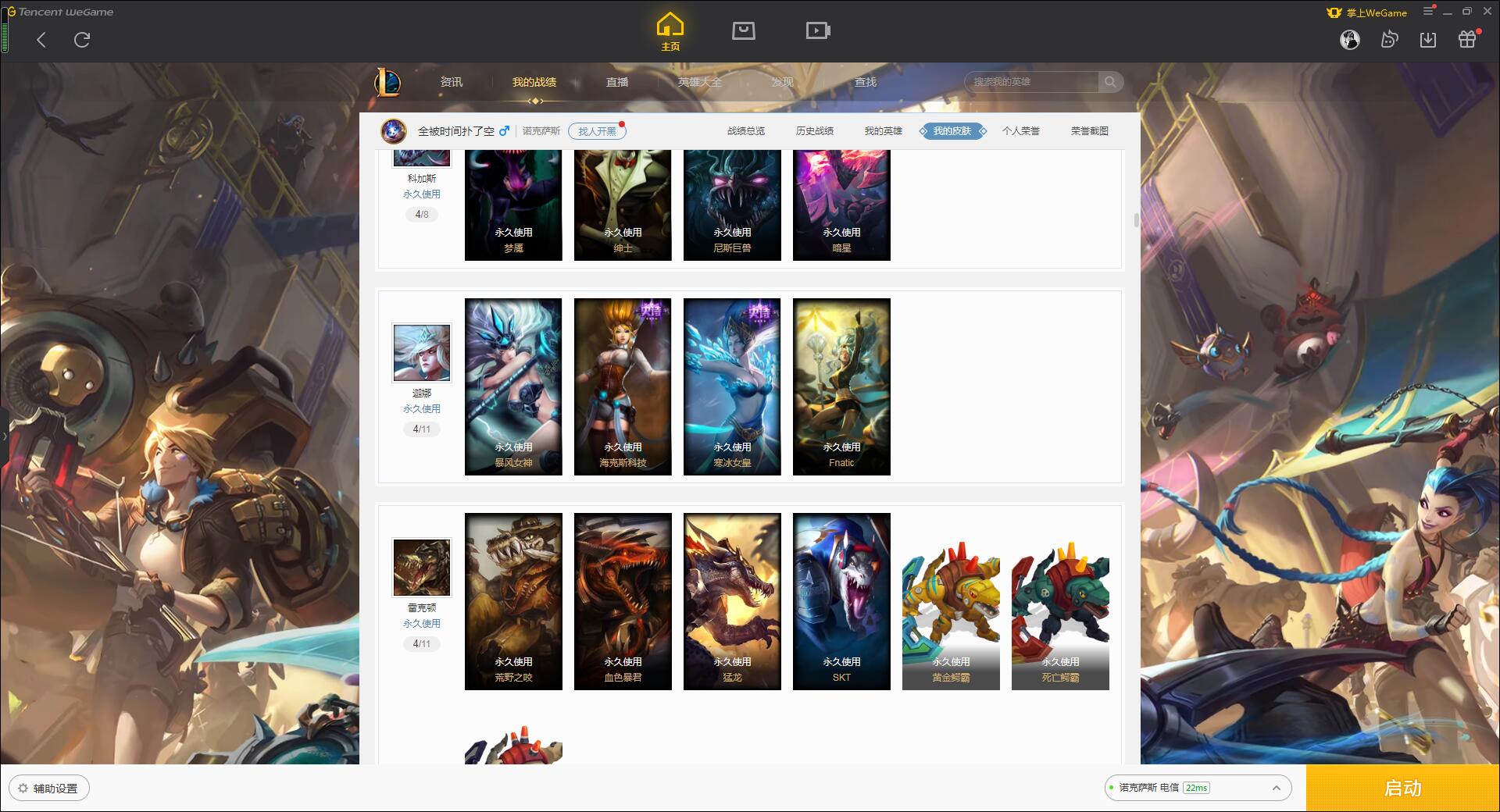Select the 暴风女神 skin card
The height and width of the screenshot is (812, 1500).
click(x=513, y=386)
